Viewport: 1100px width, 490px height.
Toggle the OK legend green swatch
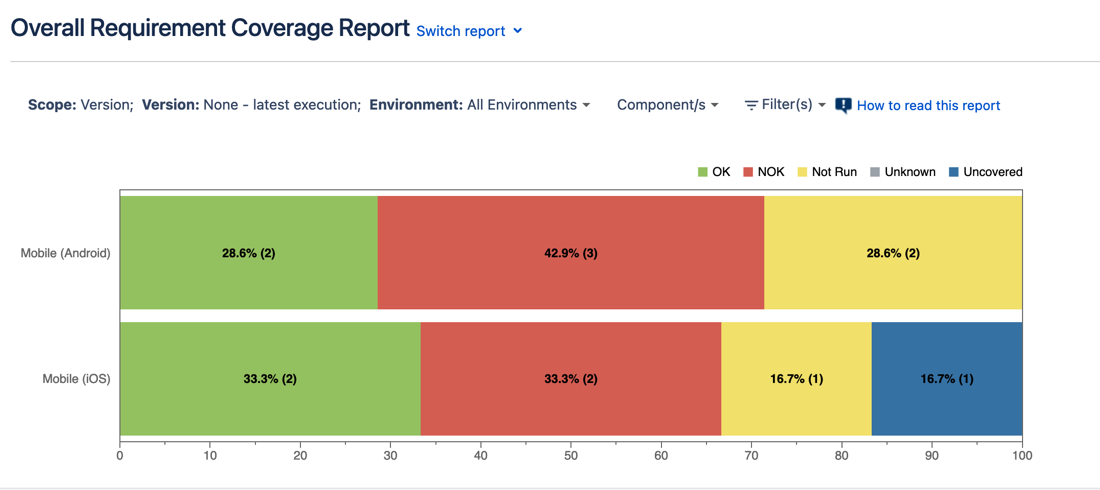tap(703, 172)
